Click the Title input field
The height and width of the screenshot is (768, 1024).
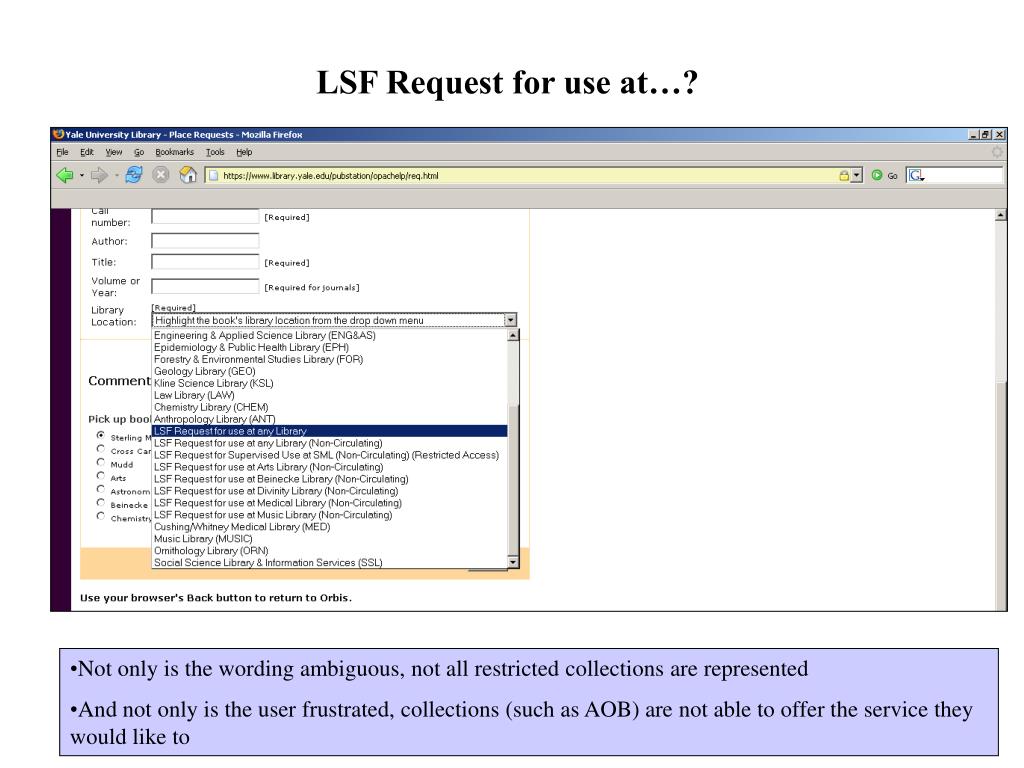click(x=205, y=262)
